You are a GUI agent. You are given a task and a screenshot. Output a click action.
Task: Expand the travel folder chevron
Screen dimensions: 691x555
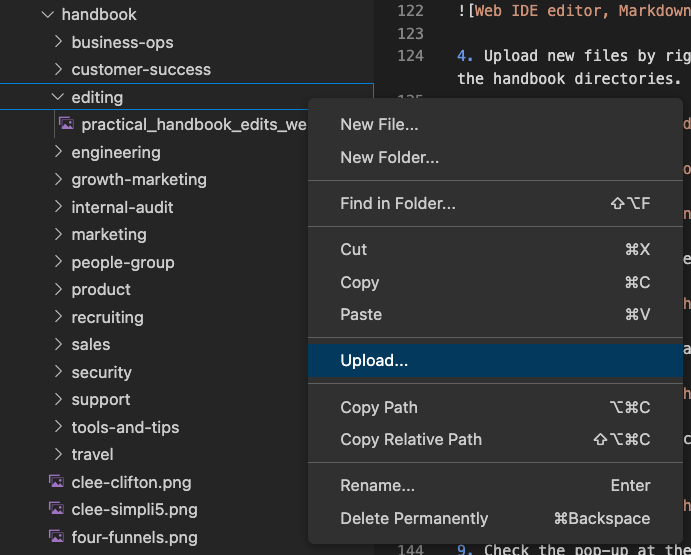pyautogui.click(x=58, y=454)
